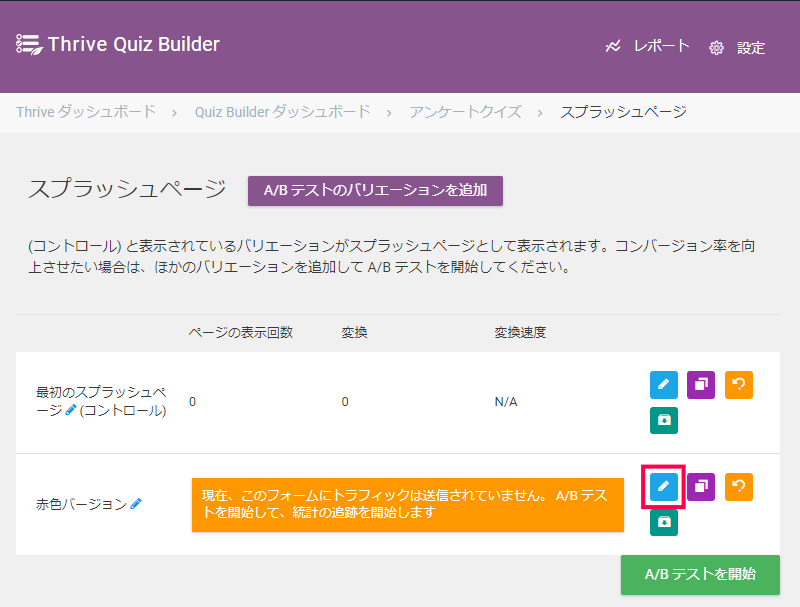Image resolution: width=800 pixels, height=607 pixels.
Task: Click the reports chart icon
Action: pos(613,46)
